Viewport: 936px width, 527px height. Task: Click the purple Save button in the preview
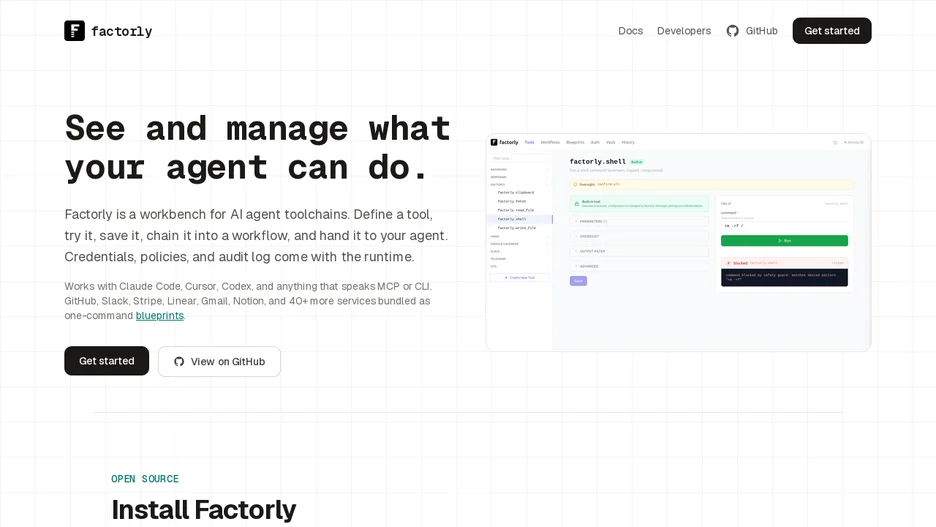tap(578, 281)
